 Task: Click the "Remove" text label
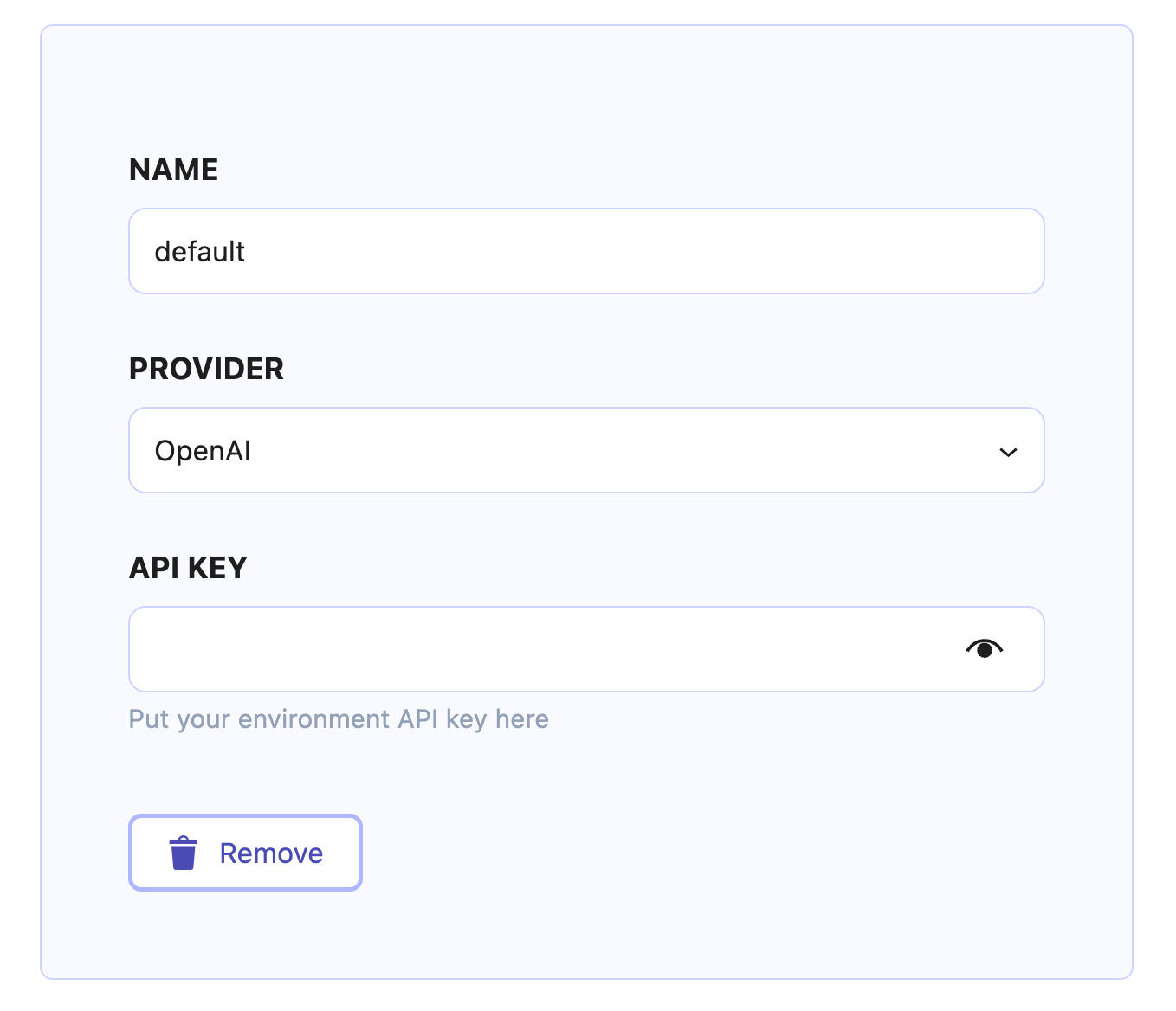[x=271, y=853]
